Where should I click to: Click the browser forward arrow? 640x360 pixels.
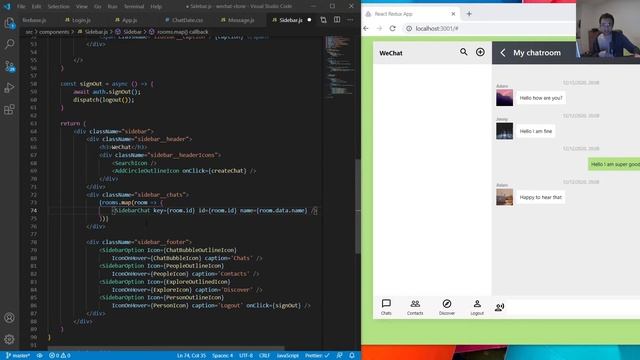tap(379, 29)
